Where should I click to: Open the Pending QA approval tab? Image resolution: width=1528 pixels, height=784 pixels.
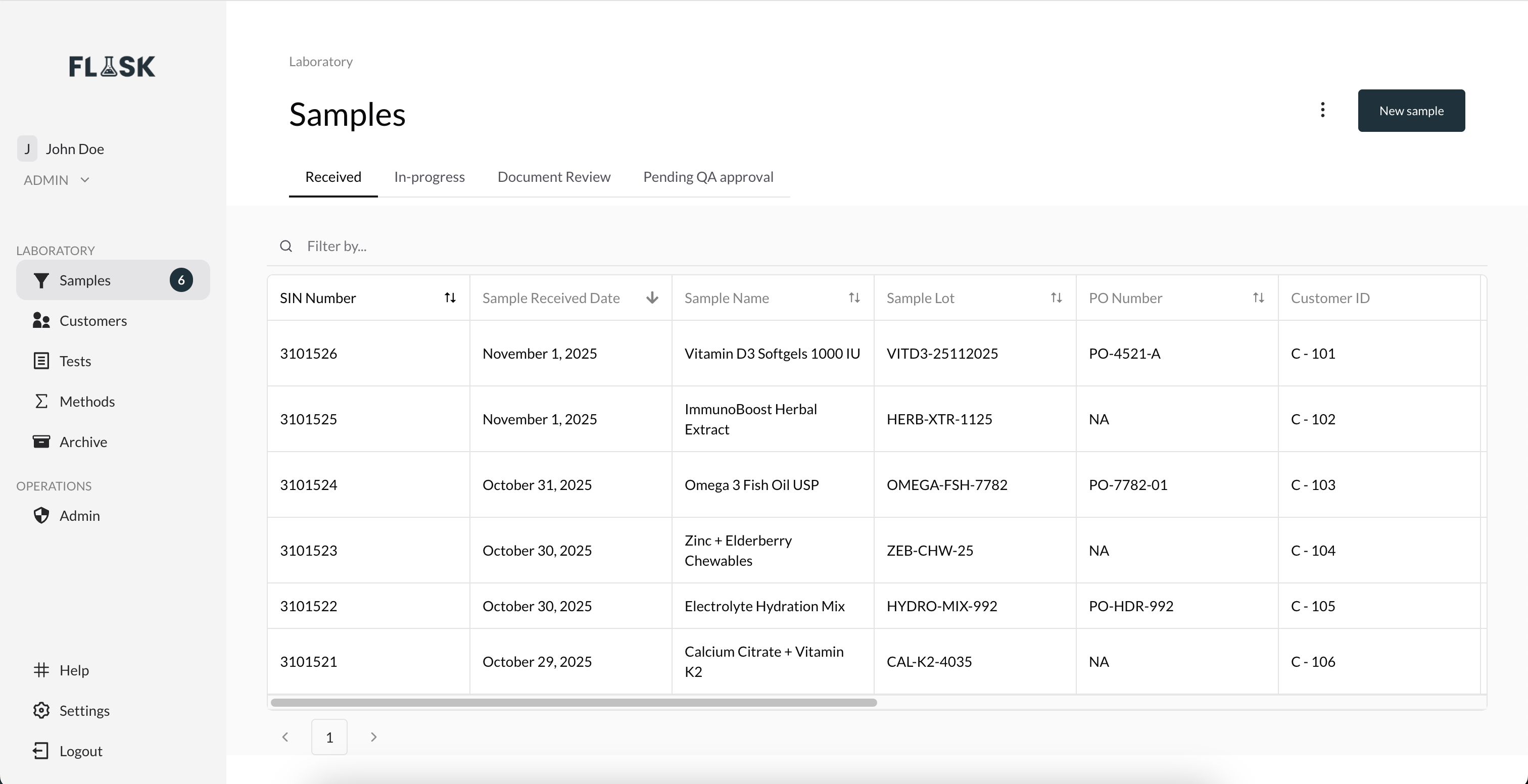707,176
